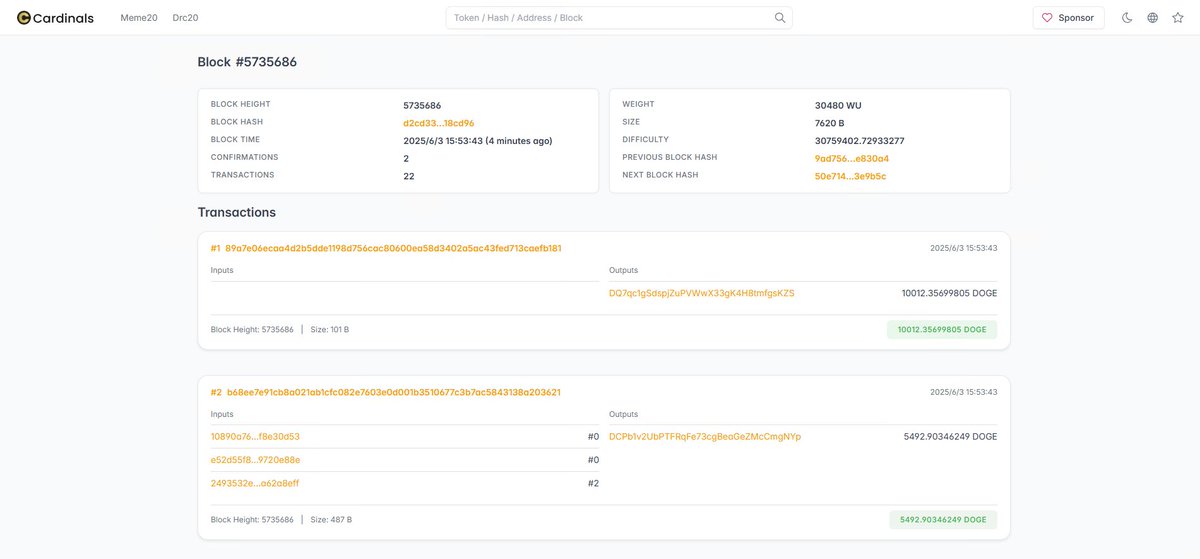Focus the Token / Hash / Address / Block search field
Image resolution: width=1200 pixels, height=559 pixels.
[x=619, y=18]
